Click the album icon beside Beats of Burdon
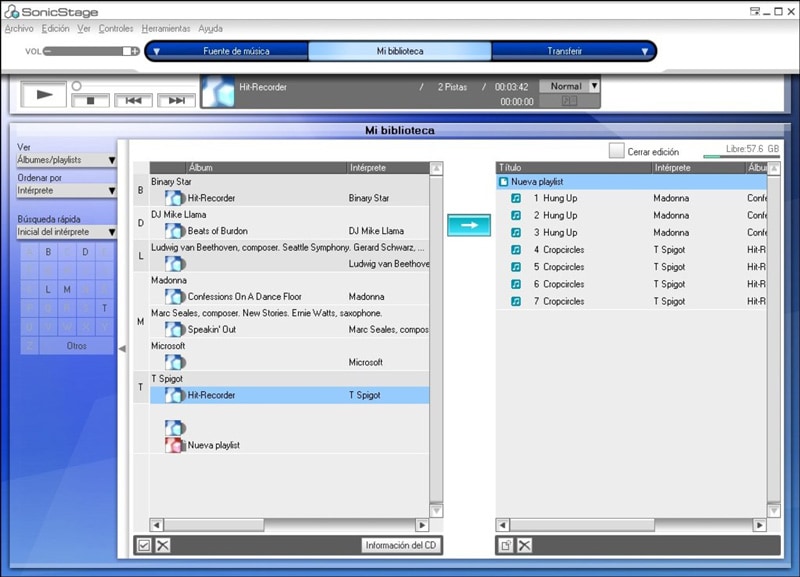800x577 pixels. pyautogui.click(x=174, y=231)
